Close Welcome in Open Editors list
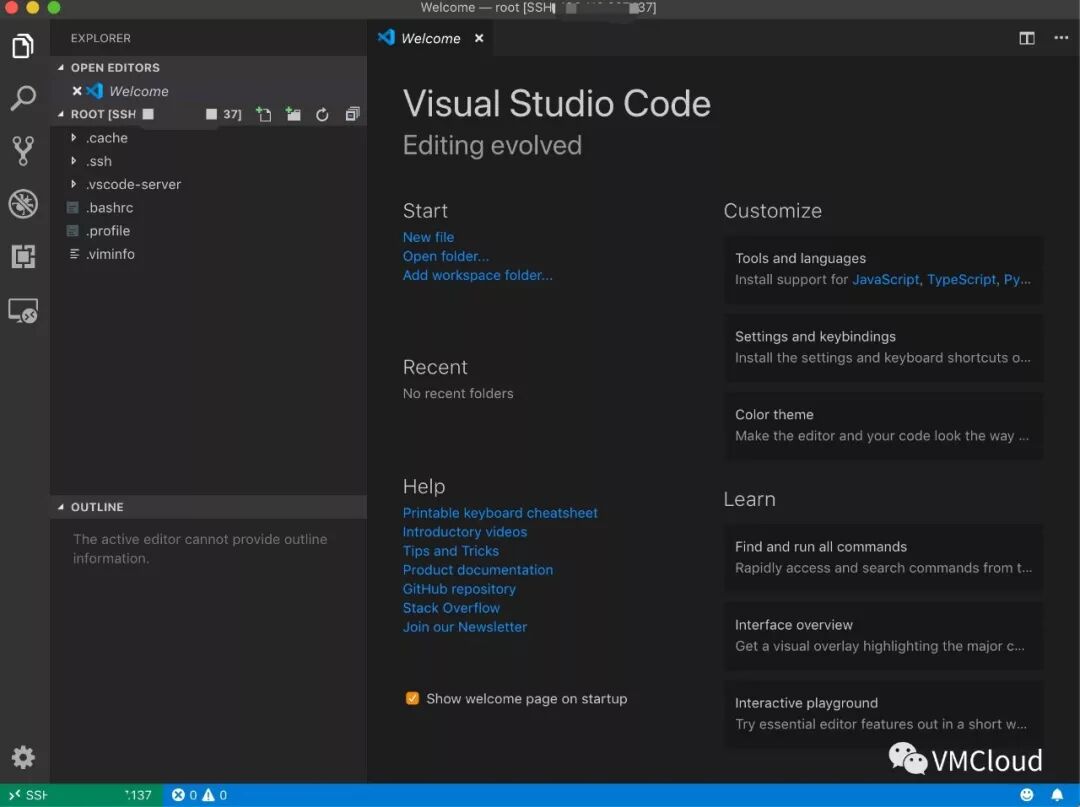This screenshot has height=807, width=1080. [77, 91]
